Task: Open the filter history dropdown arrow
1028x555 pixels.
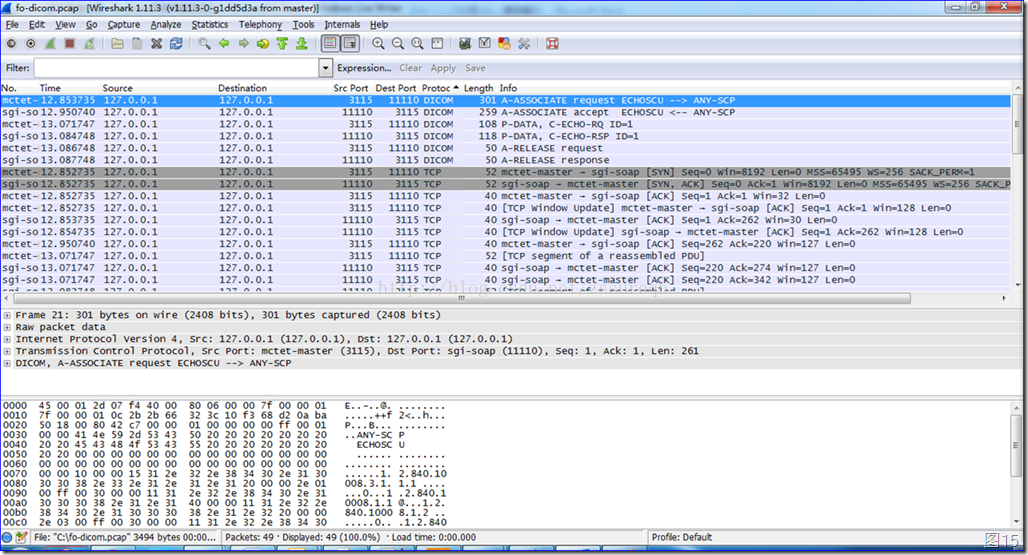Action: tap(325, 67)
